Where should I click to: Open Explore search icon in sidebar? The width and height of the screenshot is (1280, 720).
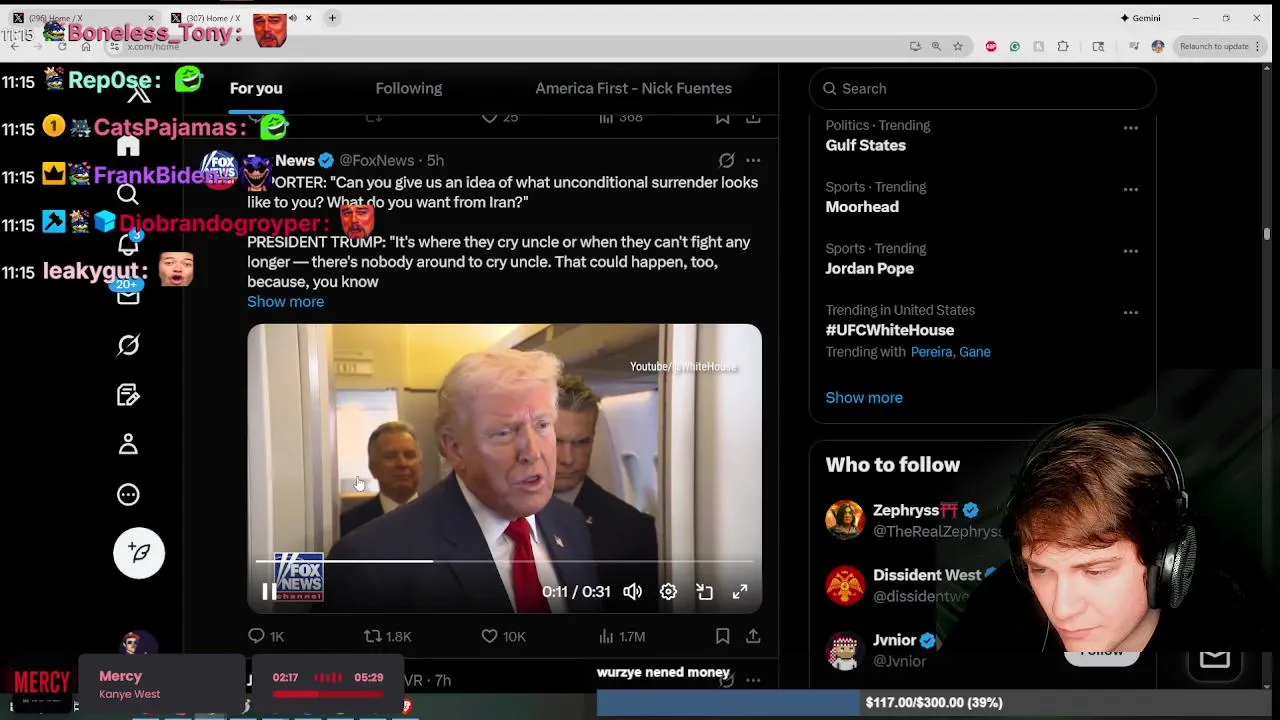pos(128,195)
